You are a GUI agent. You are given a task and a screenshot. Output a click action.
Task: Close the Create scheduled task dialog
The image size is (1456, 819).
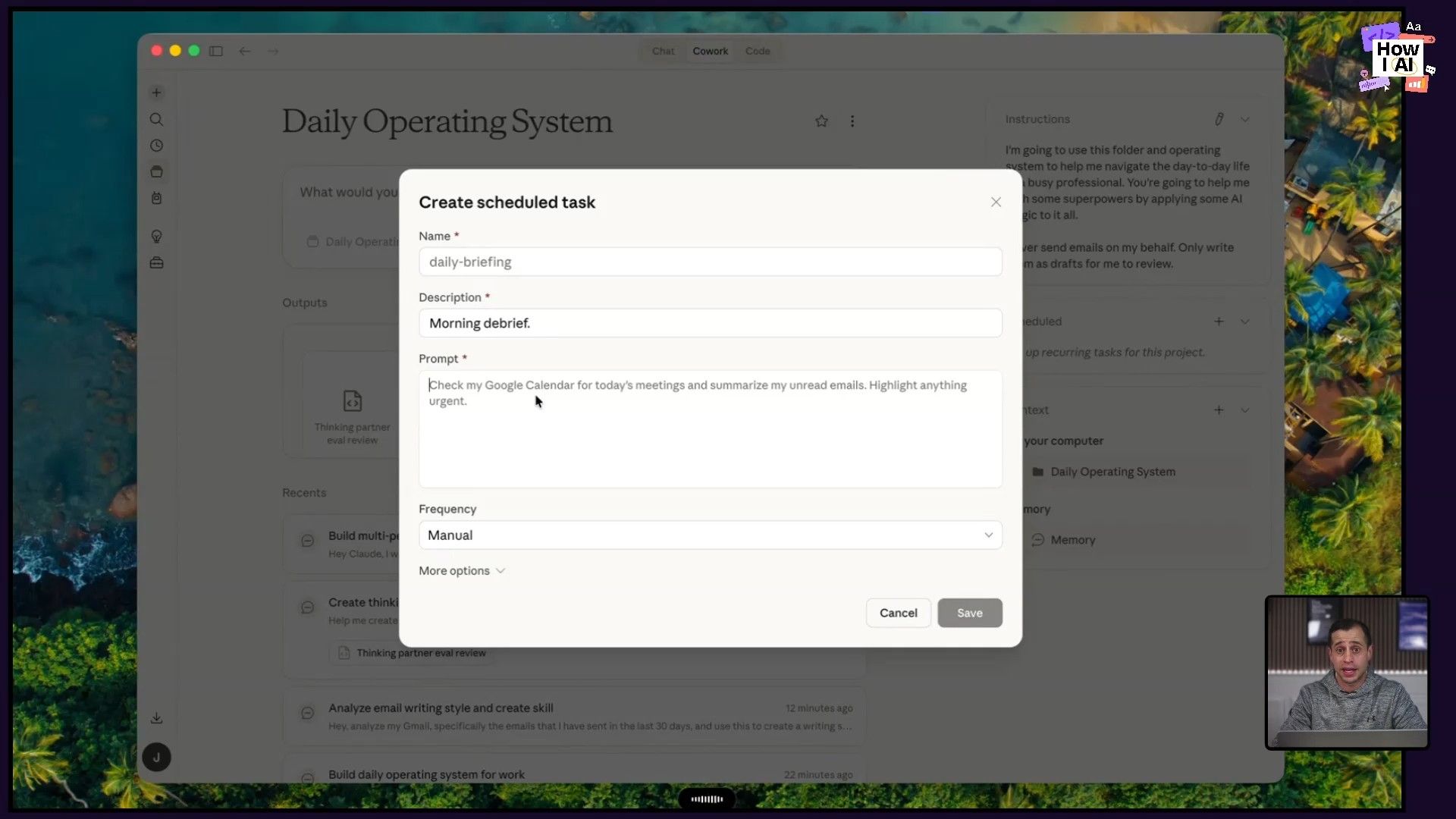pos(996,202)
